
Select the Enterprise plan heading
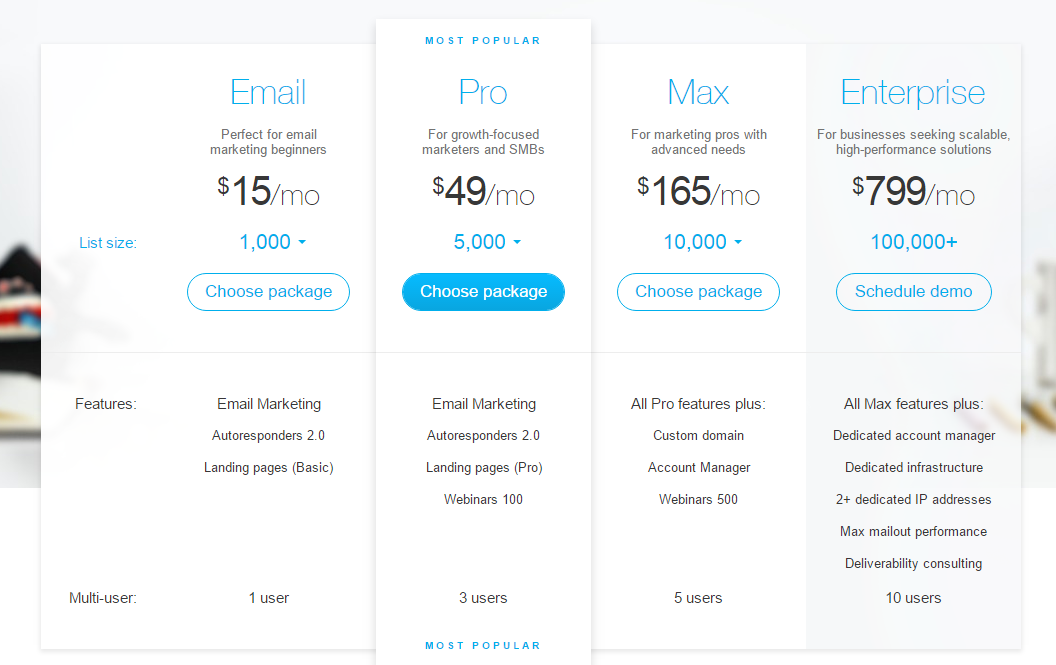(913, 93)
